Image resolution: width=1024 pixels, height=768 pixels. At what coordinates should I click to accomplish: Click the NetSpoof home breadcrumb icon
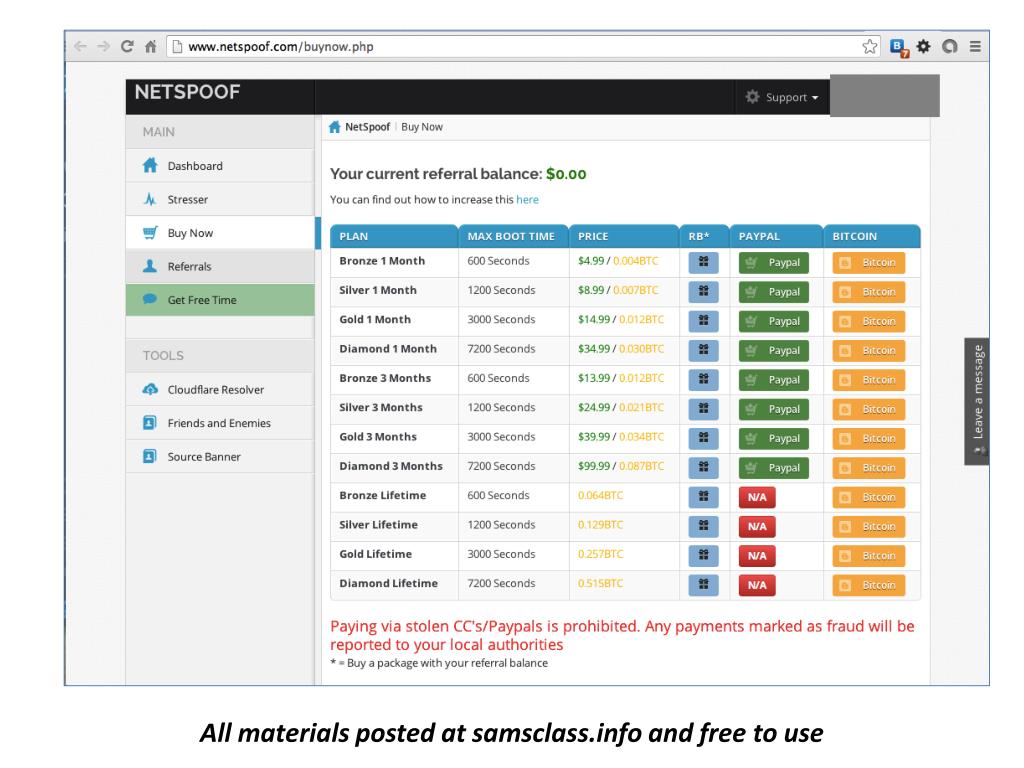coord(334,127)
